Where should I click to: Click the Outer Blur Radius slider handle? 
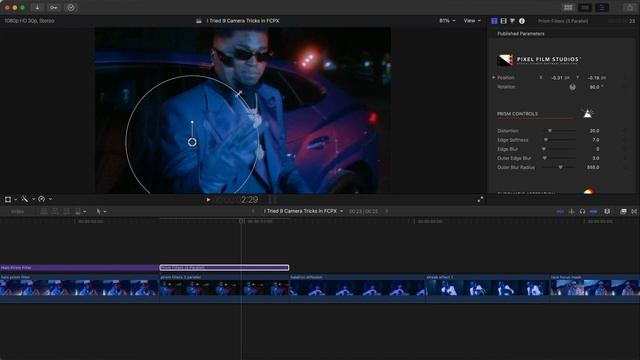560,167
